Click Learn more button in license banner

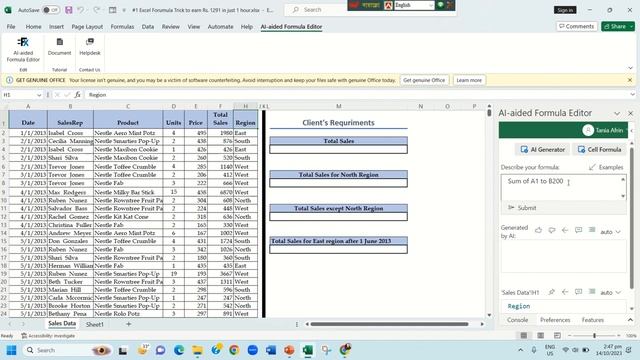(x=469, y=80)
